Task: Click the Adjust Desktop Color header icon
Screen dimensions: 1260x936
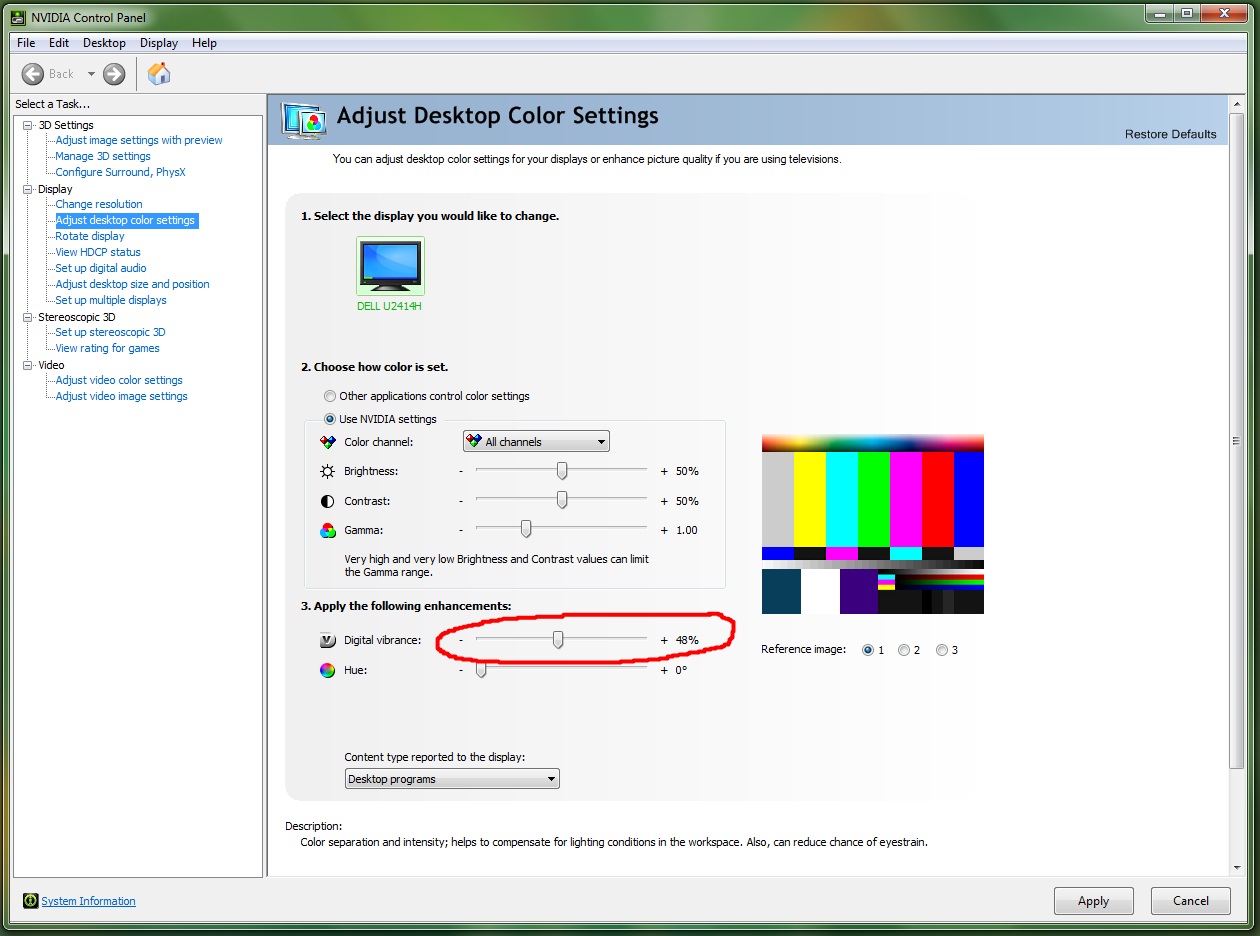Action: tap(304, 120)
